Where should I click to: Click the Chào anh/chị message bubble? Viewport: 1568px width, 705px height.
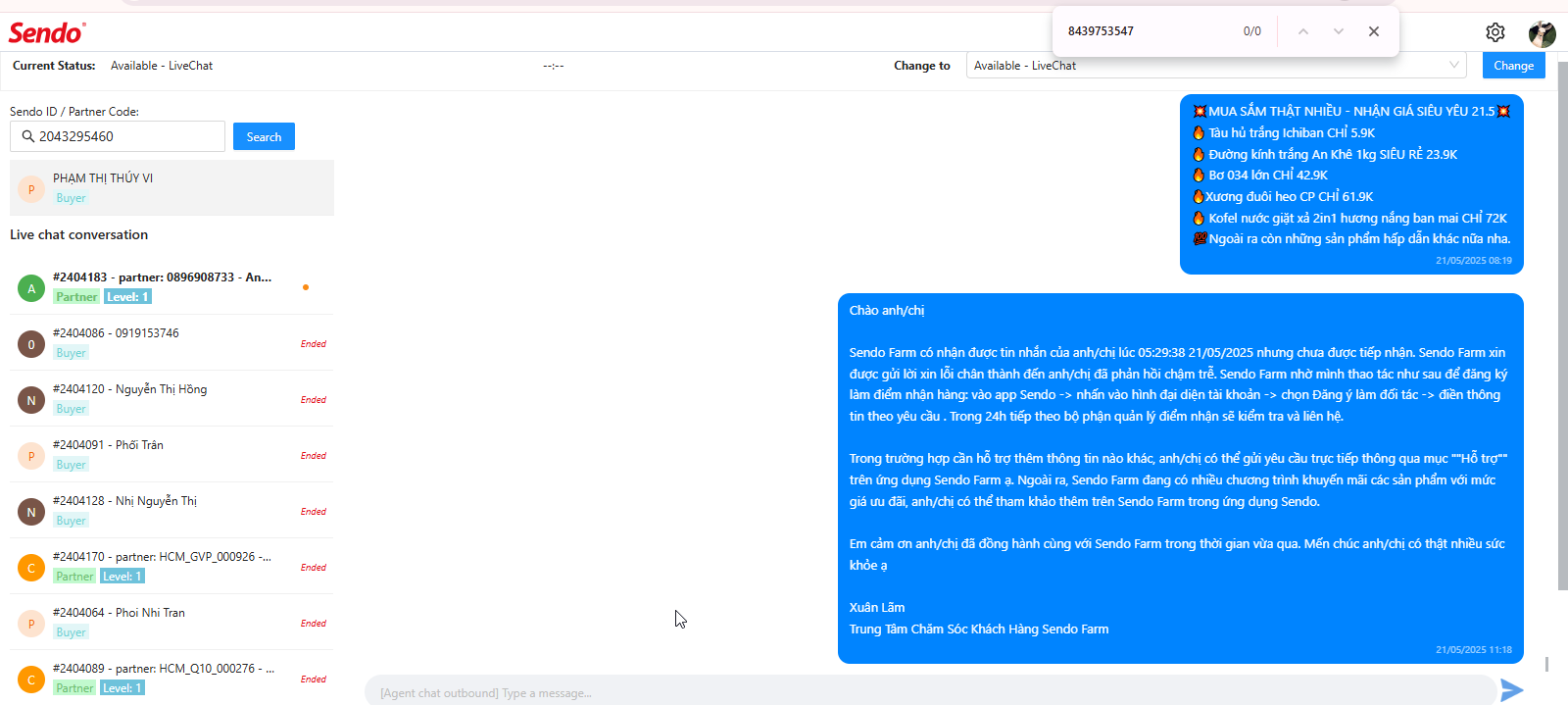[1180, 478]
